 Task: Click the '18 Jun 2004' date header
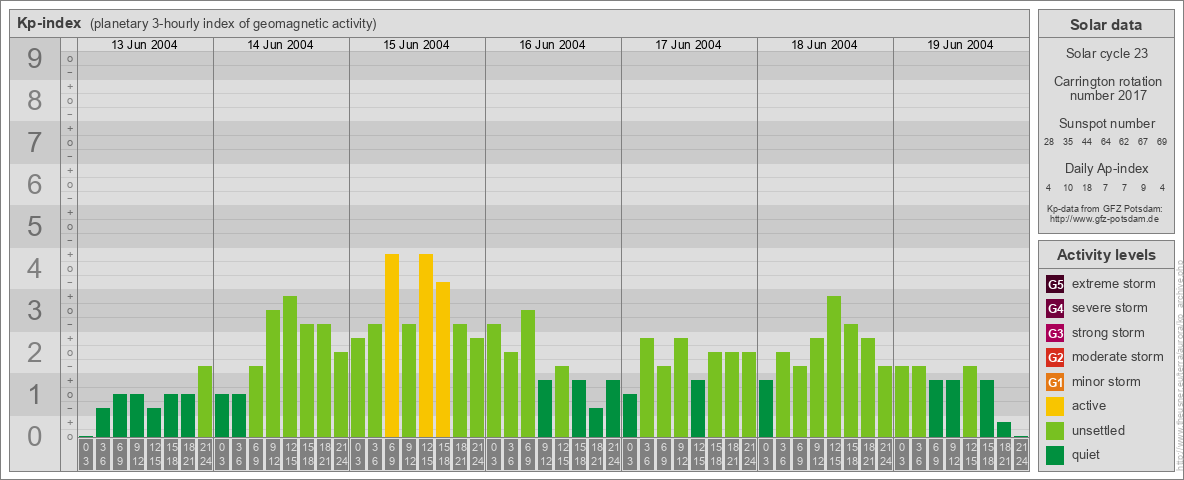(824, 45)
